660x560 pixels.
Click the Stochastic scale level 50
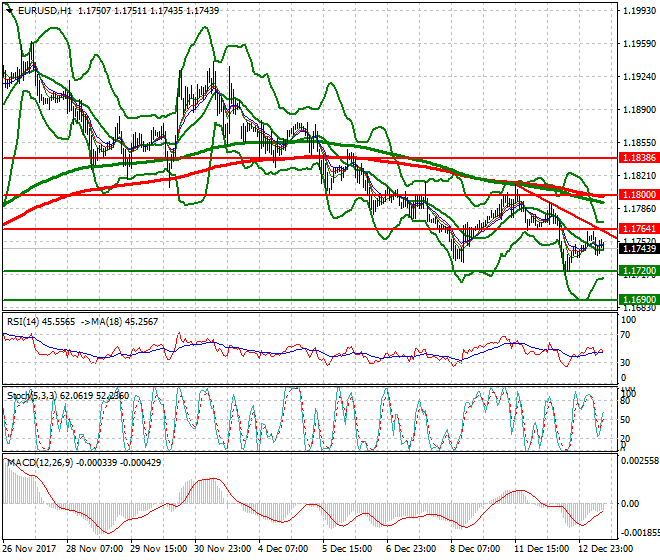point(625,420)
